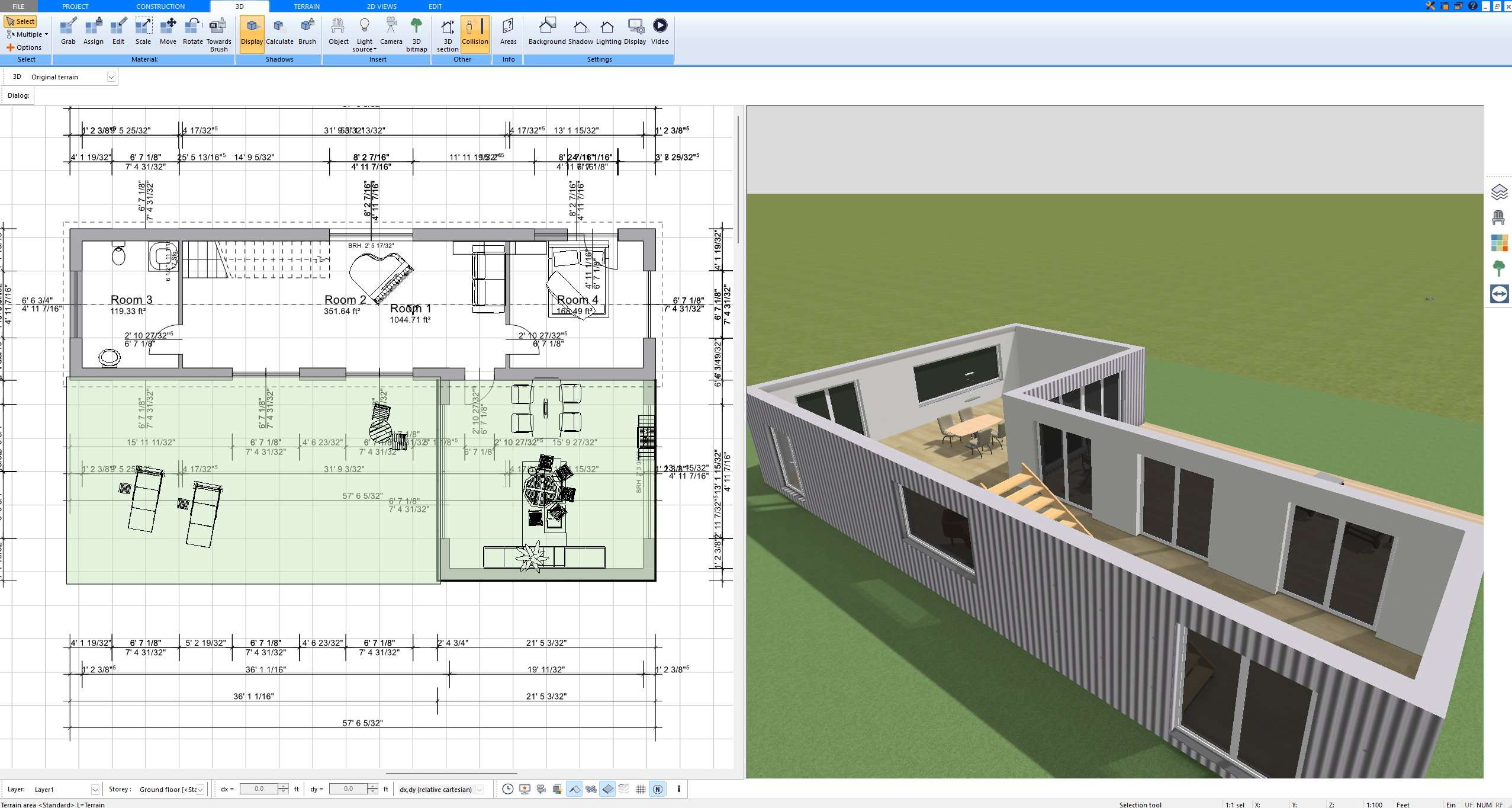Insert an Object via chair icon
The image size is (1512, 808).
(x=338, y=31)
